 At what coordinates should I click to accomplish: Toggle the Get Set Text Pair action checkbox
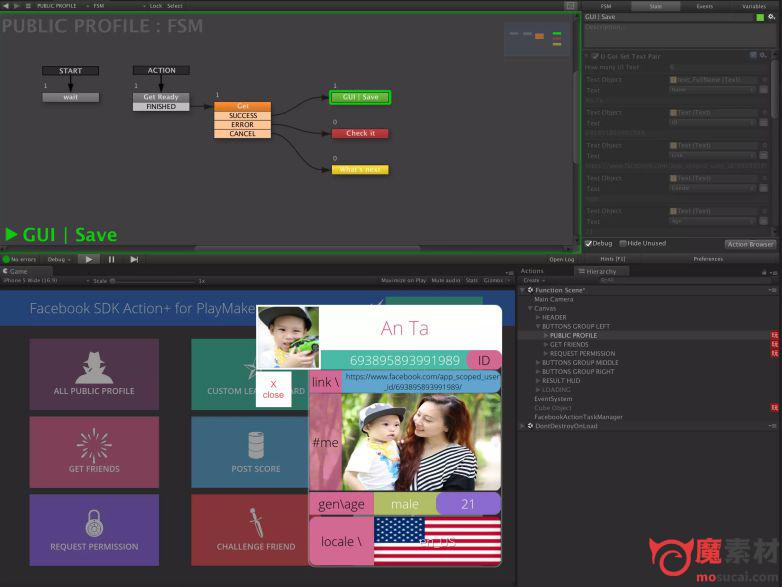[595, 56]
